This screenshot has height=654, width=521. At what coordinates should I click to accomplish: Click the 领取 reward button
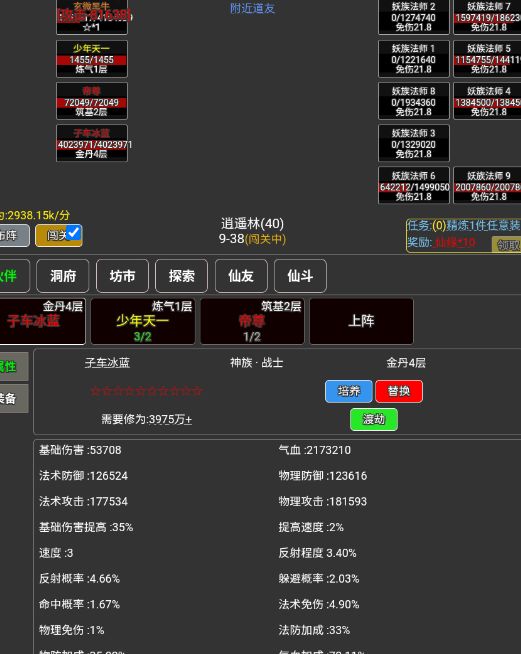point(507,244)
